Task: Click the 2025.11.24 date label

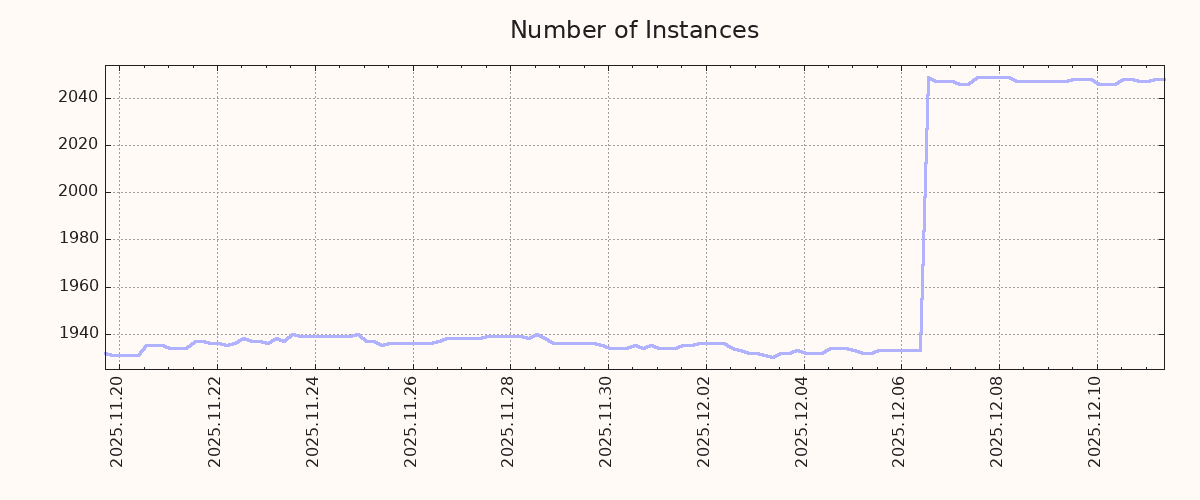Action: (313, 421)
